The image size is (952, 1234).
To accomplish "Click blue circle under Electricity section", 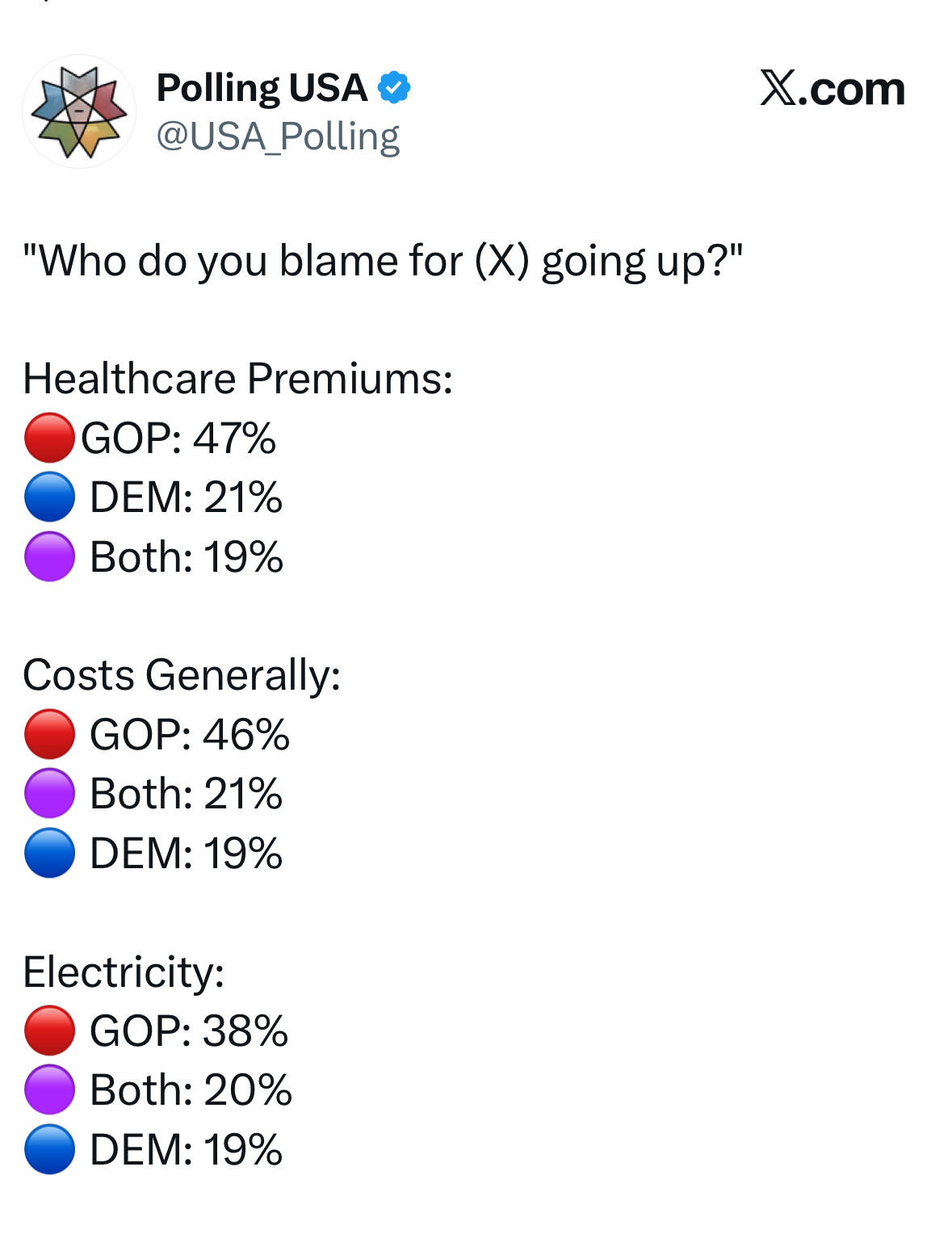I will [49, 1149].
